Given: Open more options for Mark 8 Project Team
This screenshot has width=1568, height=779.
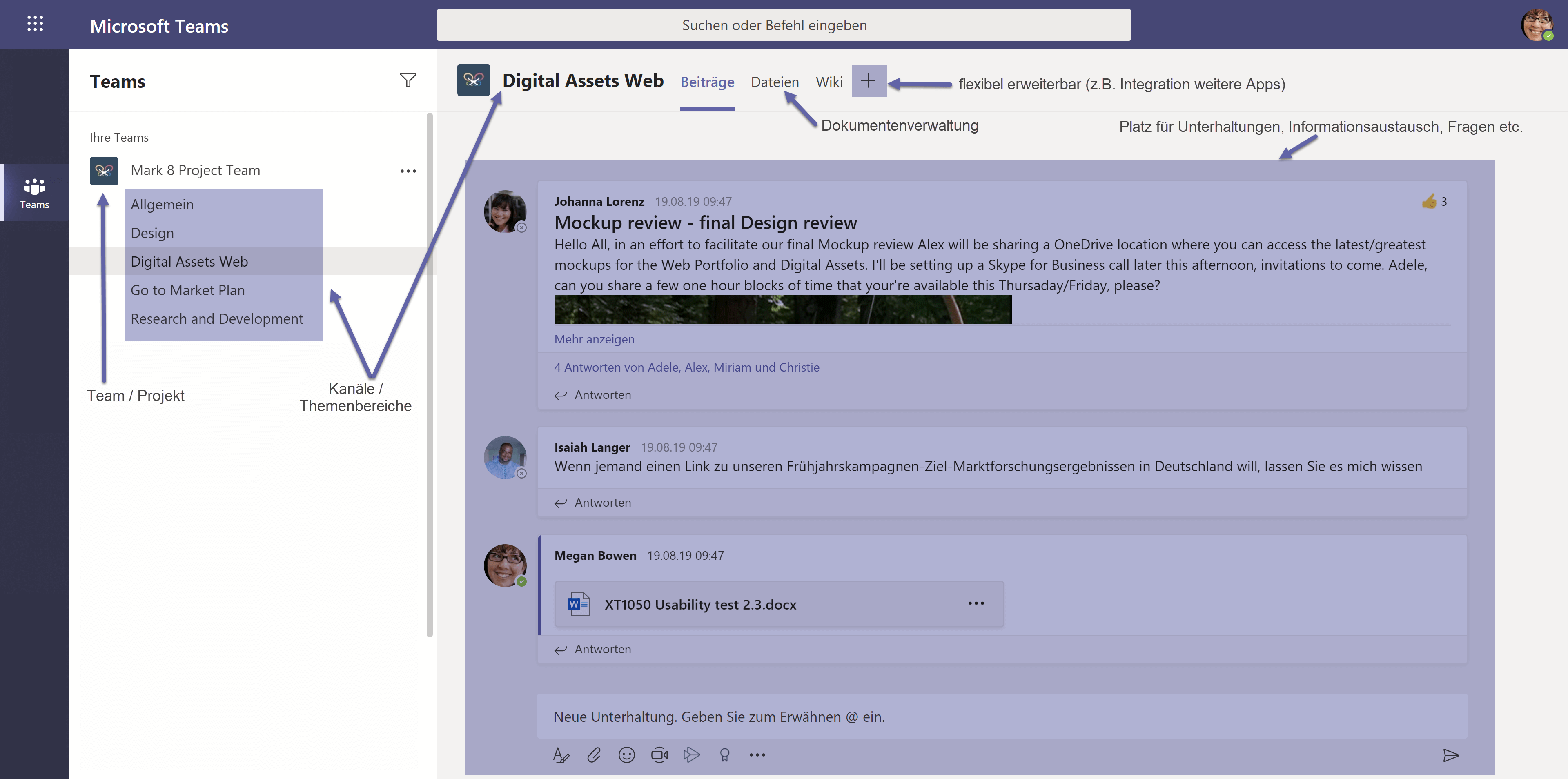Looking at the screenshot, I should tap(408, 171).
